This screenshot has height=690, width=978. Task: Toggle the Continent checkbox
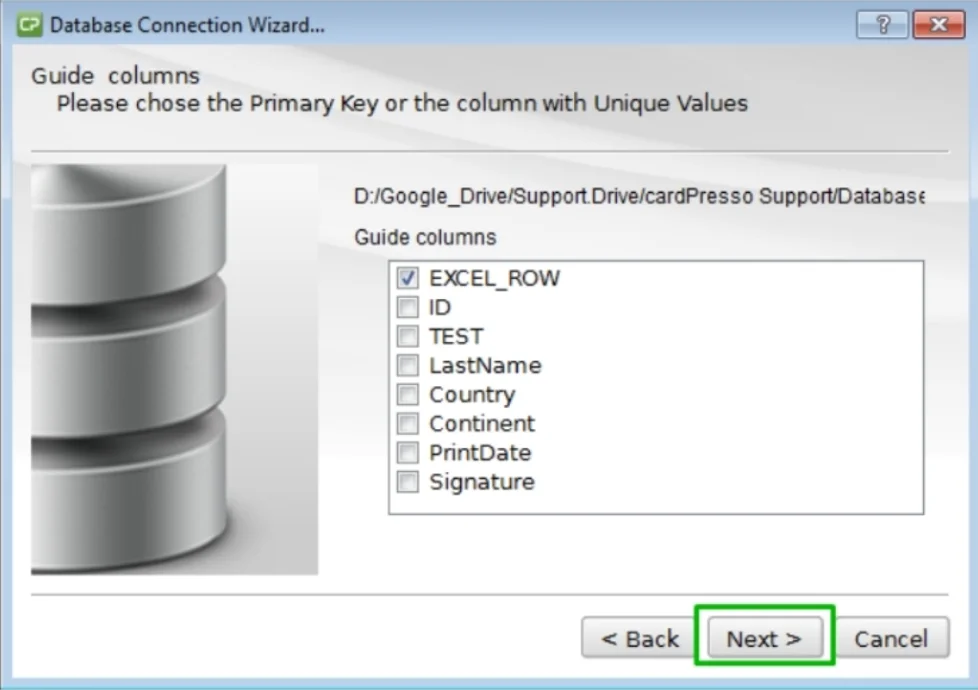(408, 424)
